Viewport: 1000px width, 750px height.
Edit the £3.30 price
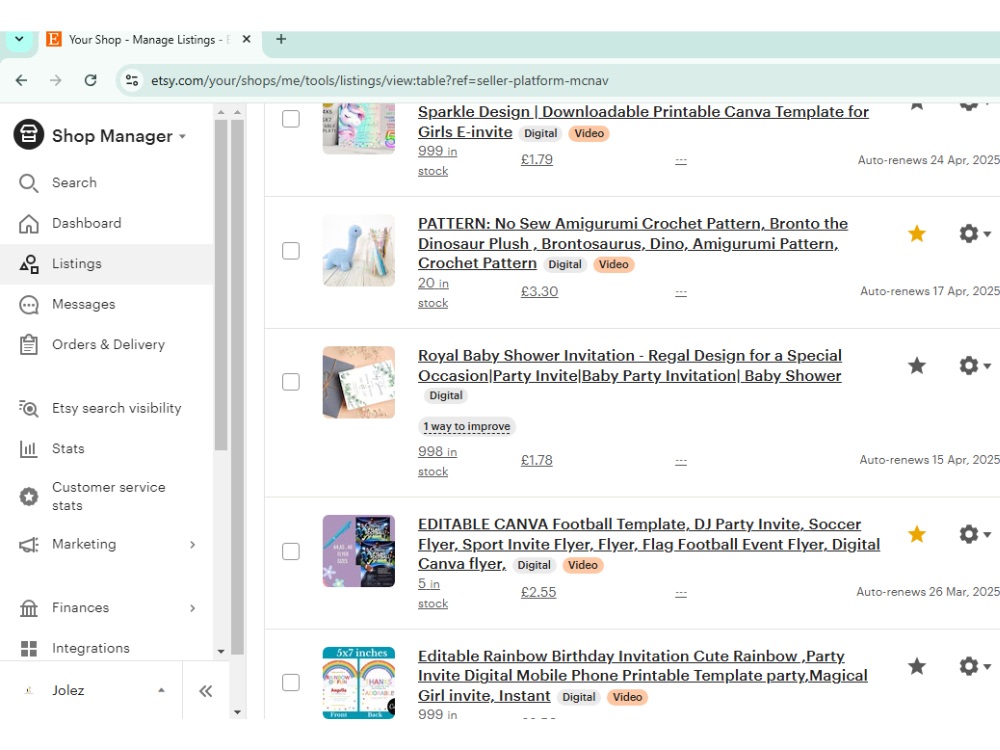540,292
